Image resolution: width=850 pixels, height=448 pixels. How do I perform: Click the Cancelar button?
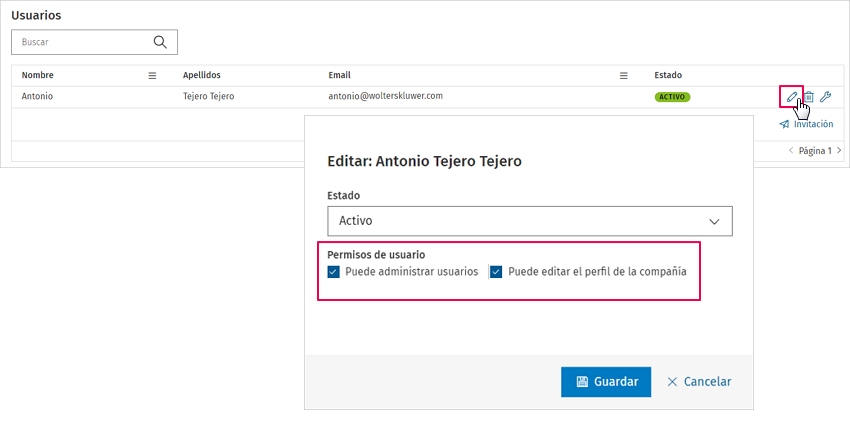pyautogui.click(x=699, y=382)
